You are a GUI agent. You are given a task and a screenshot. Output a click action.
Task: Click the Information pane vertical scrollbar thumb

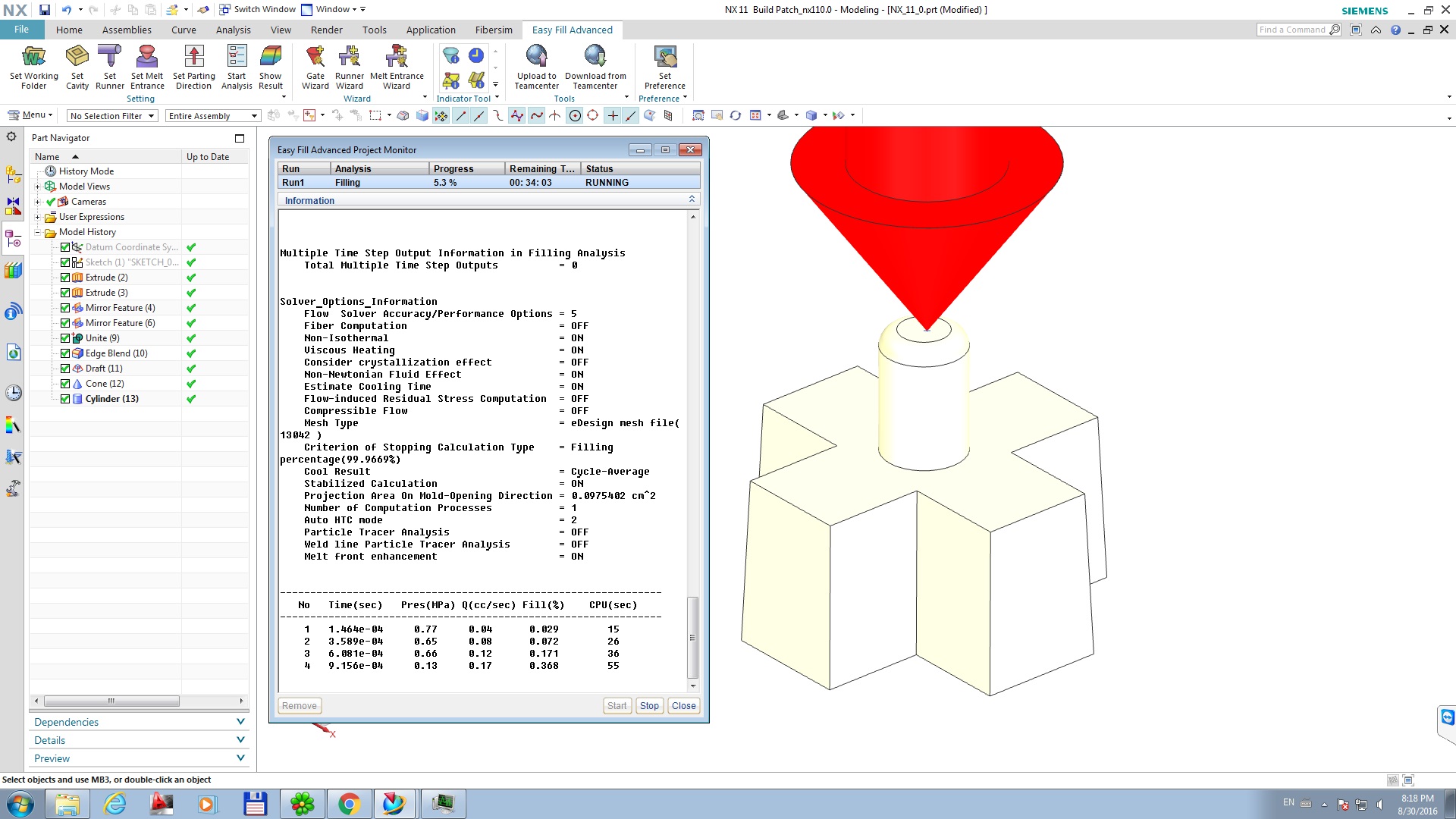pos(692,638)
